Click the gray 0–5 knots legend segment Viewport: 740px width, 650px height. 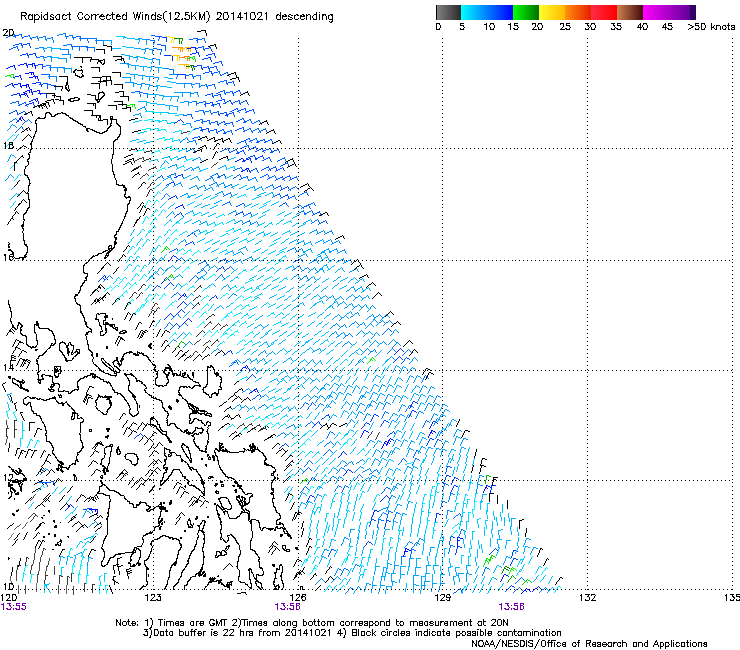point(448,12)
